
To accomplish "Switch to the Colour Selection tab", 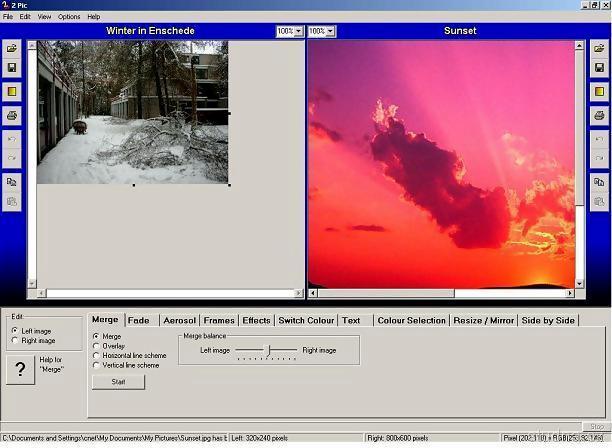I will [411, 320].
